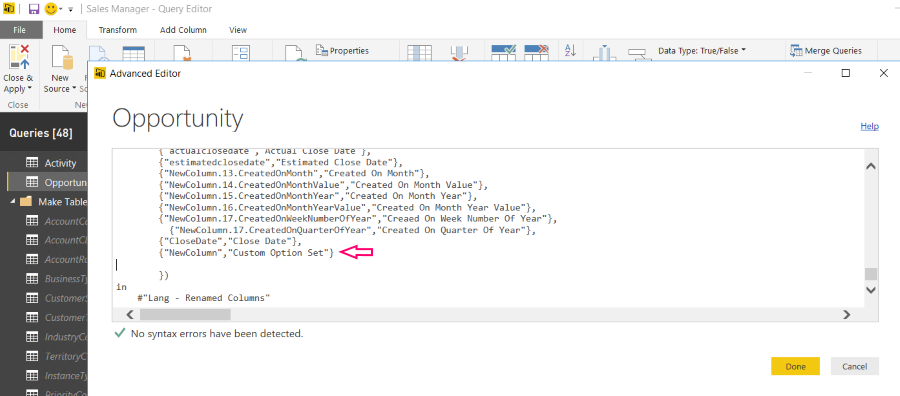Select the CustomerT query row

point(48,317)
